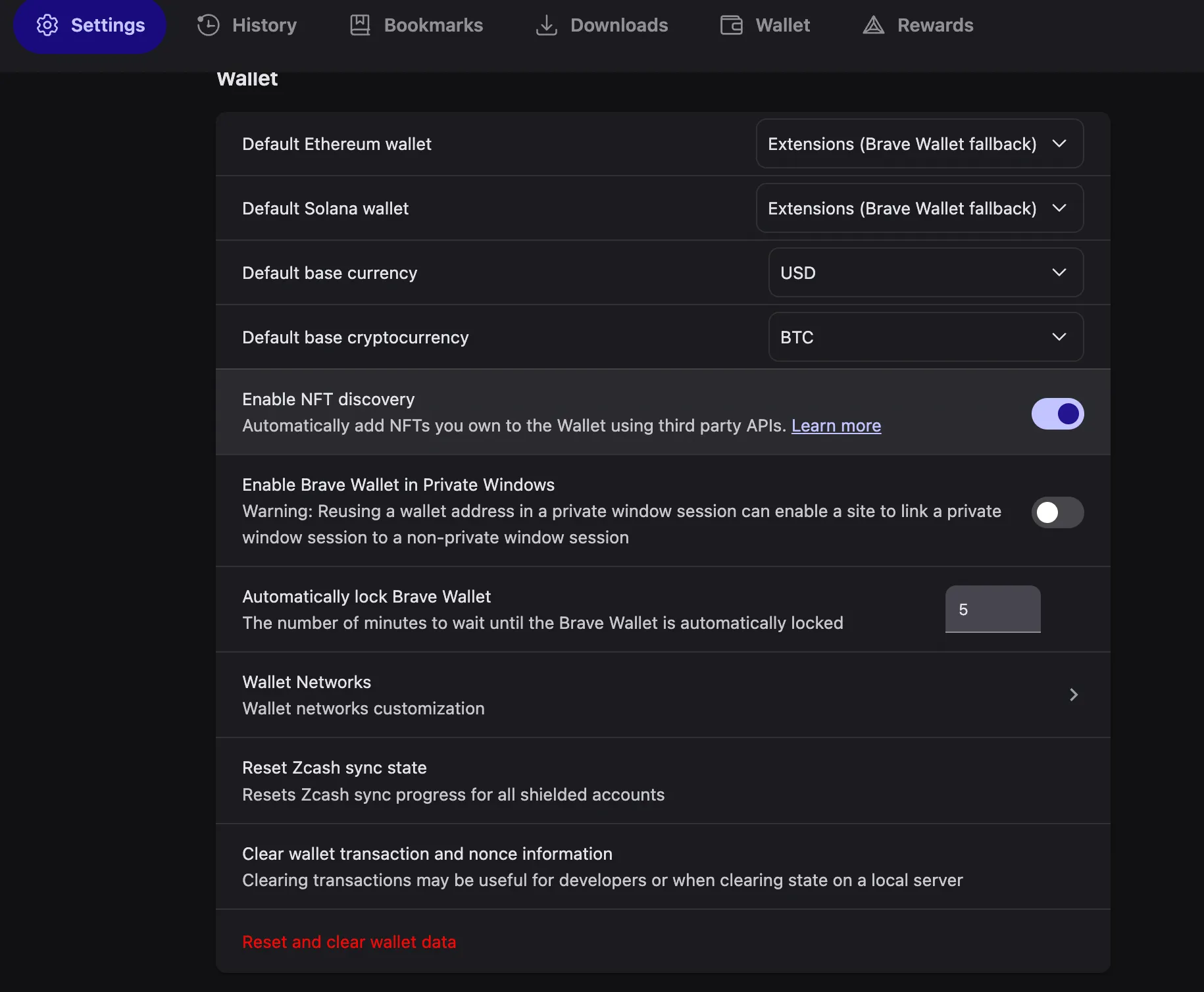
Task: Click the Default Solana wallet label
Action: pos(325,209)
